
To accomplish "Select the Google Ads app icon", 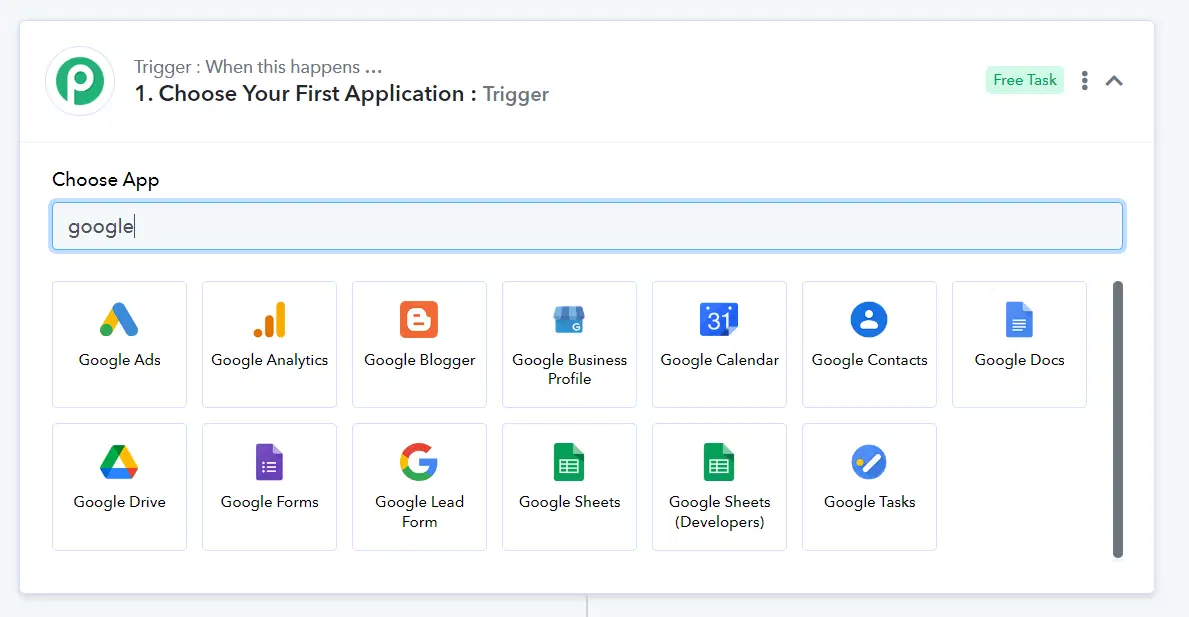I will coord(119,319).
